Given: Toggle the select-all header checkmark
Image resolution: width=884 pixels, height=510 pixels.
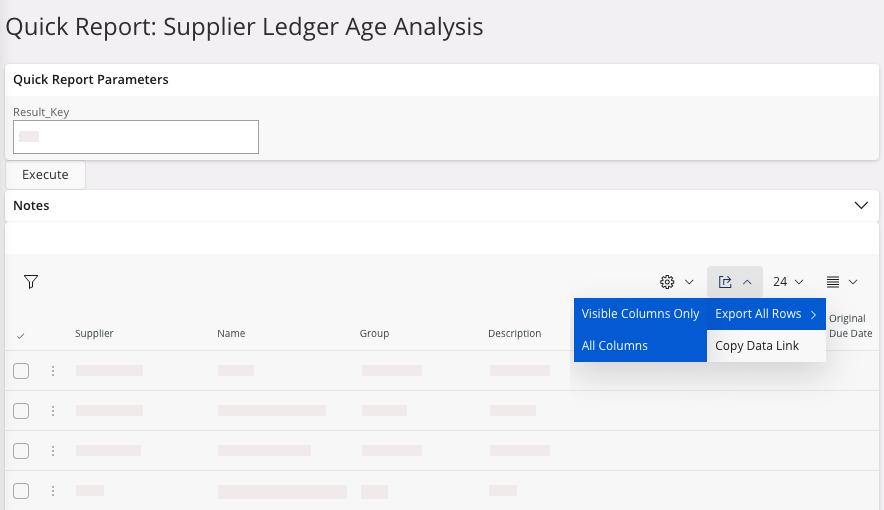Looking at the screenshot, I should tap(21, 335).
